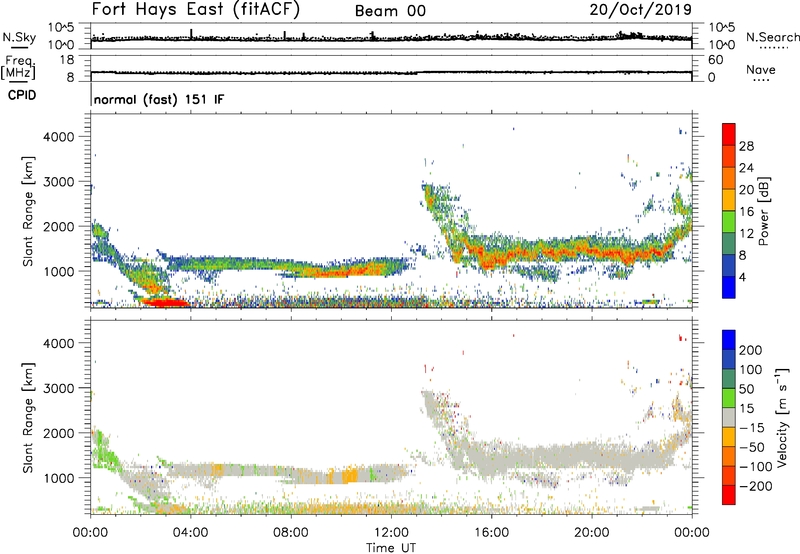Image resolution: width=800 pixels, height=554 pixels.
Task: Click the "18" tick on frequency axis
Action: tap(67, 60)
